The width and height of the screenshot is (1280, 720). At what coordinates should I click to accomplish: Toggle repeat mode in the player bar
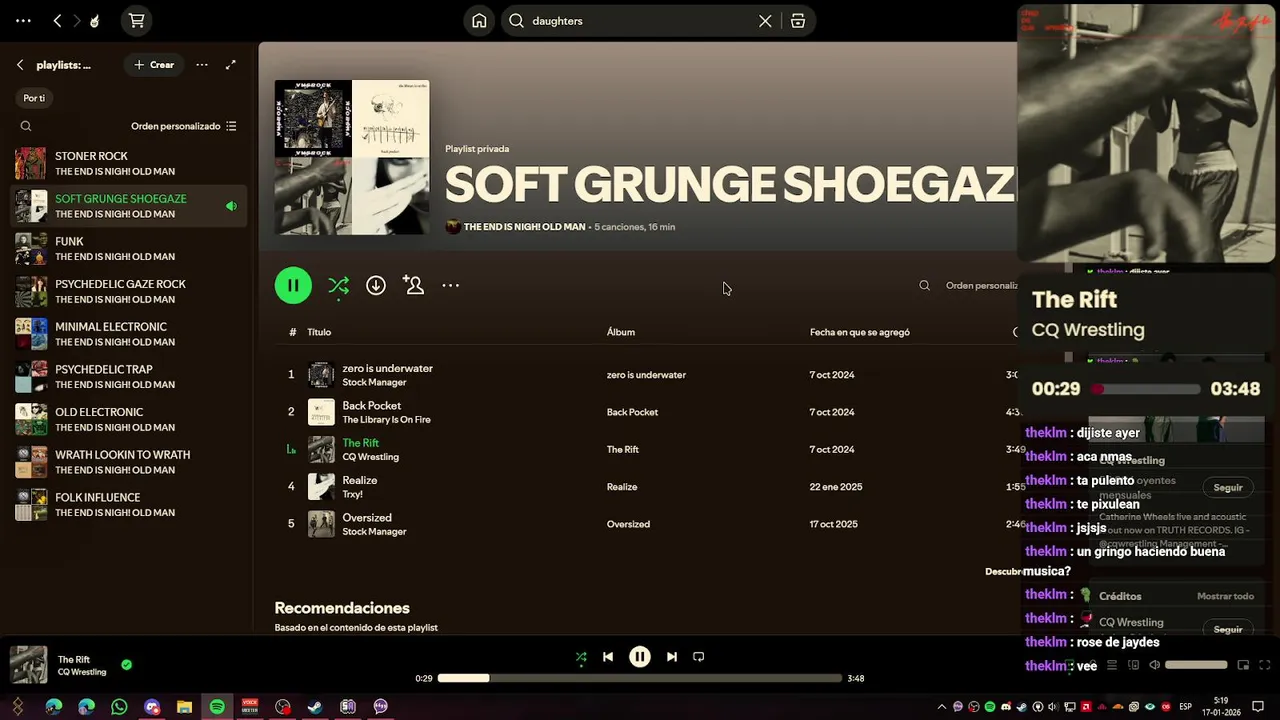(699, 657)
